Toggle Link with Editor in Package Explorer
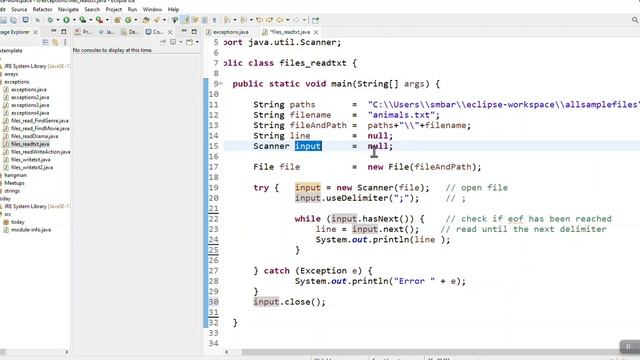The width and height of the screenshot is (640, 360). coord(55,42)
